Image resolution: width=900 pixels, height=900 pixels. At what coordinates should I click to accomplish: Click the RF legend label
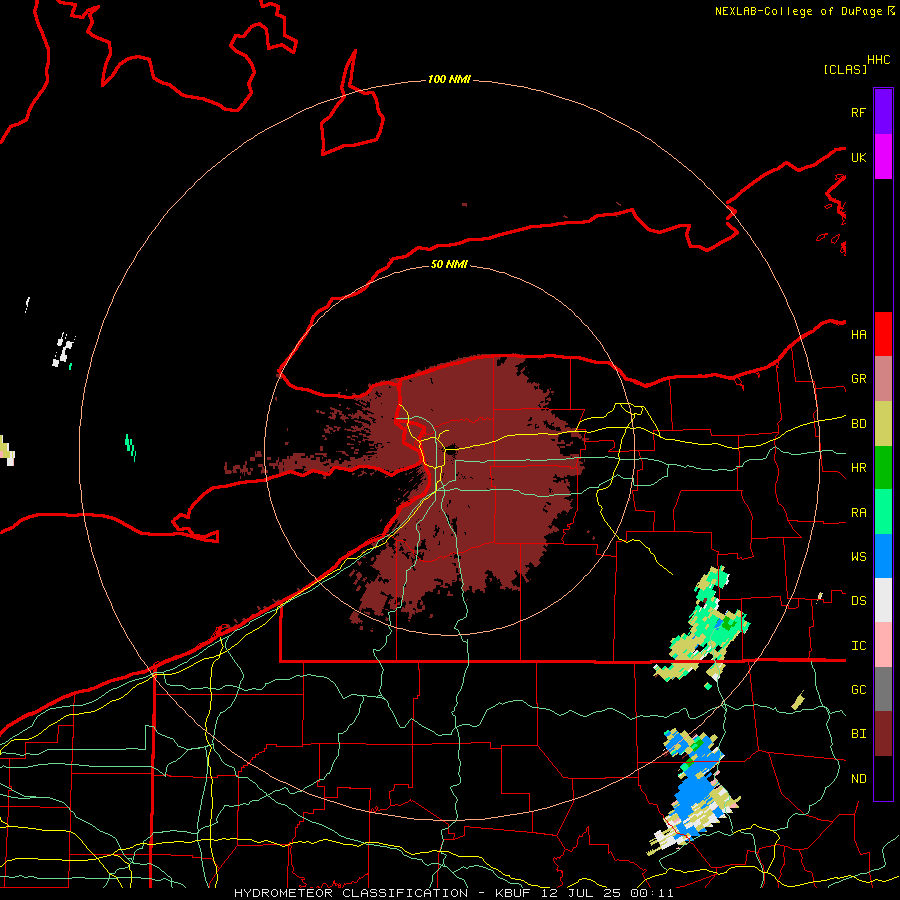[858, 112]
